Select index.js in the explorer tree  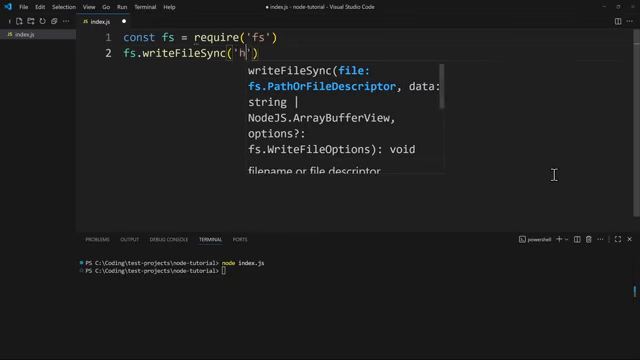coord(38,35)
